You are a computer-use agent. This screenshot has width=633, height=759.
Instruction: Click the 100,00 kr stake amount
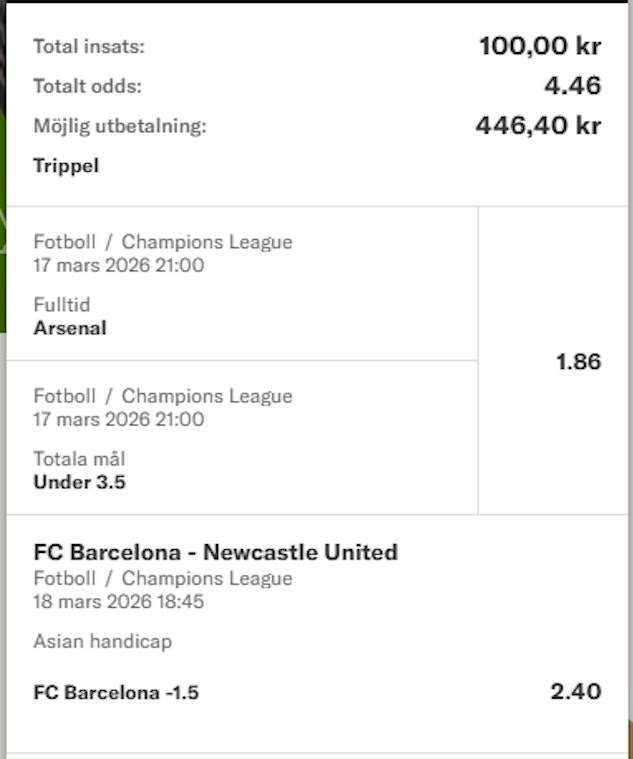539,46
